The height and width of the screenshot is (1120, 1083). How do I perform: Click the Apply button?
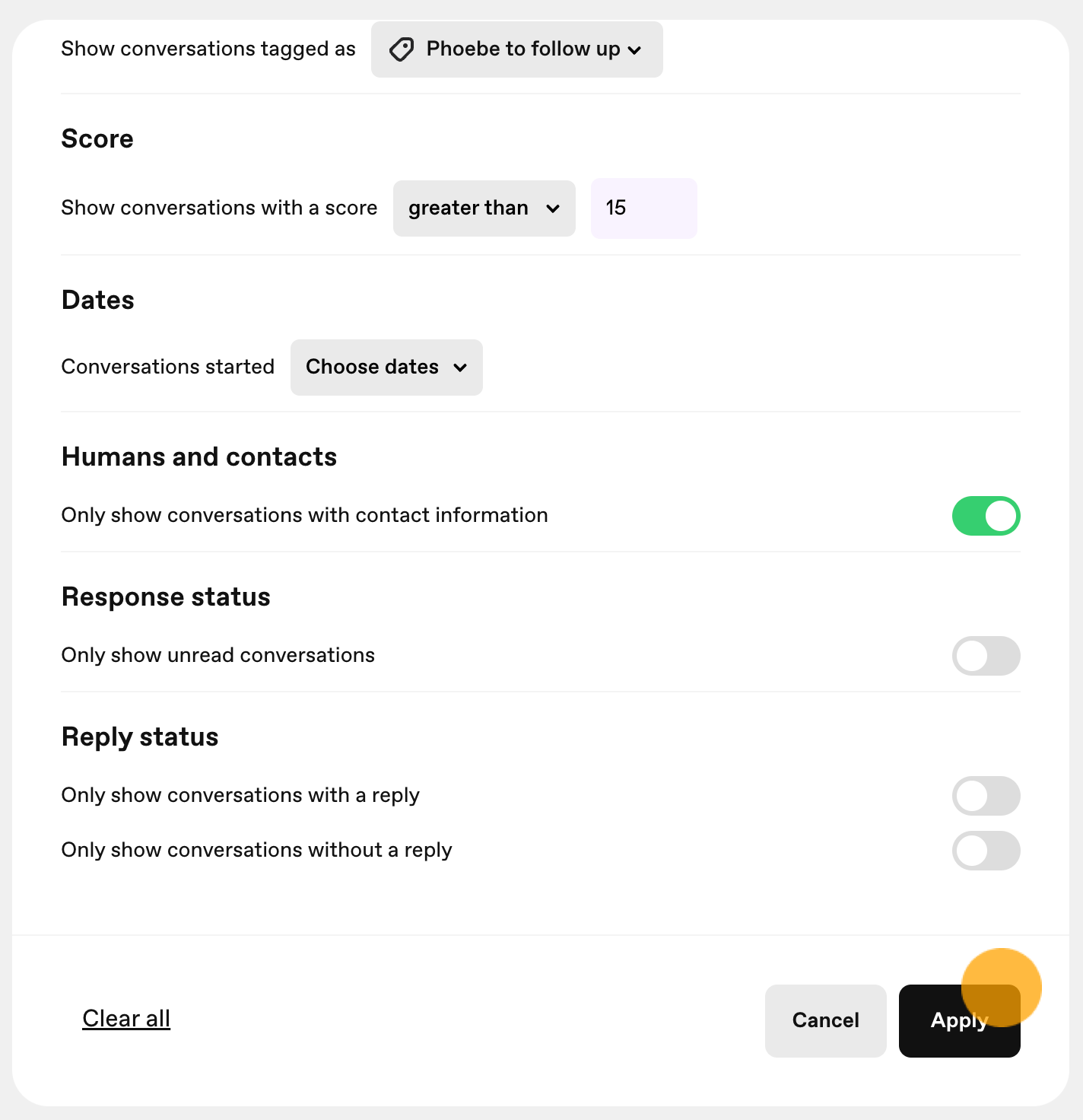[x=959, y=1020]
